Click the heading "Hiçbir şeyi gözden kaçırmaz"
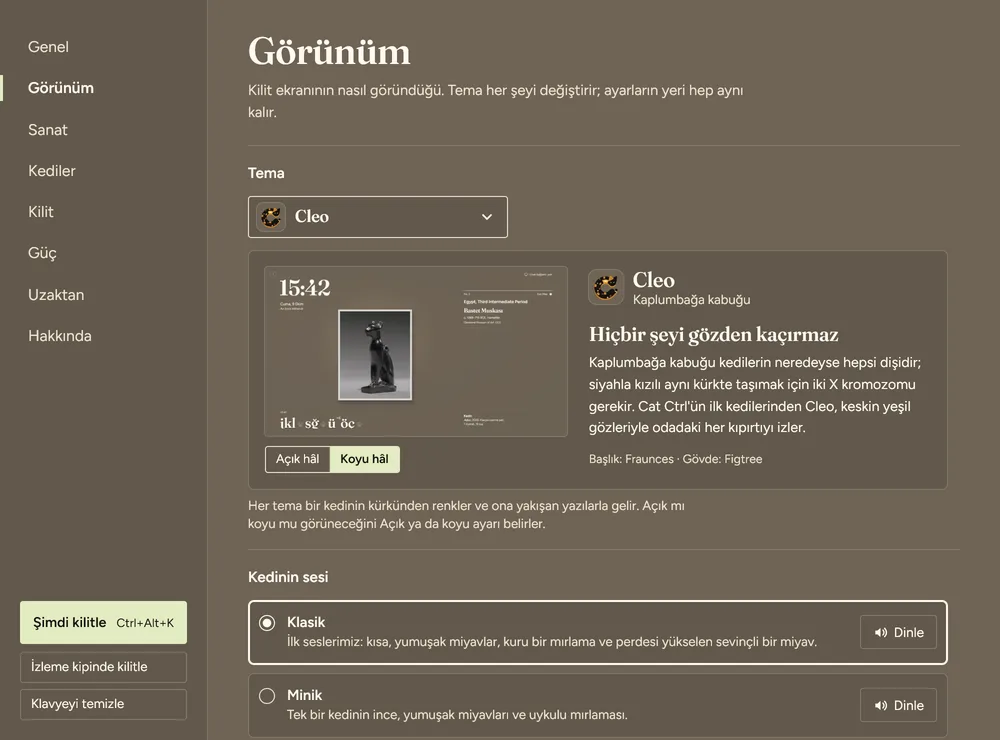 click(714, 335)
